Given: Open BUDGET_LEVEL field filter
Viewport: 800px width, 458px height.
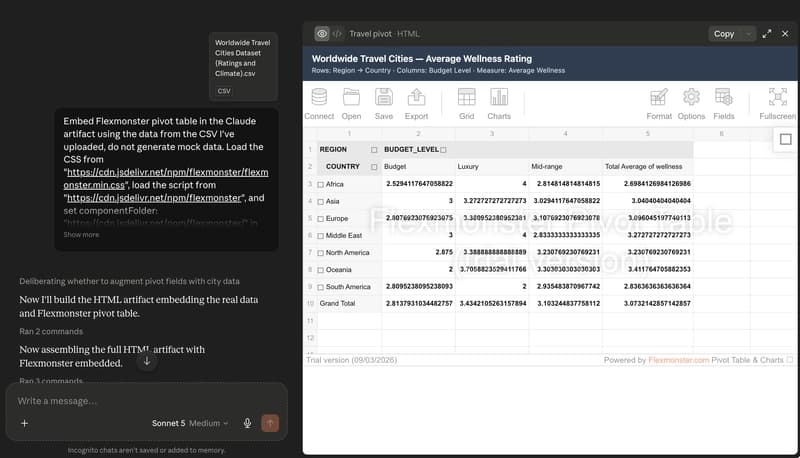Looking at the screenshot, I should point(443,150).
